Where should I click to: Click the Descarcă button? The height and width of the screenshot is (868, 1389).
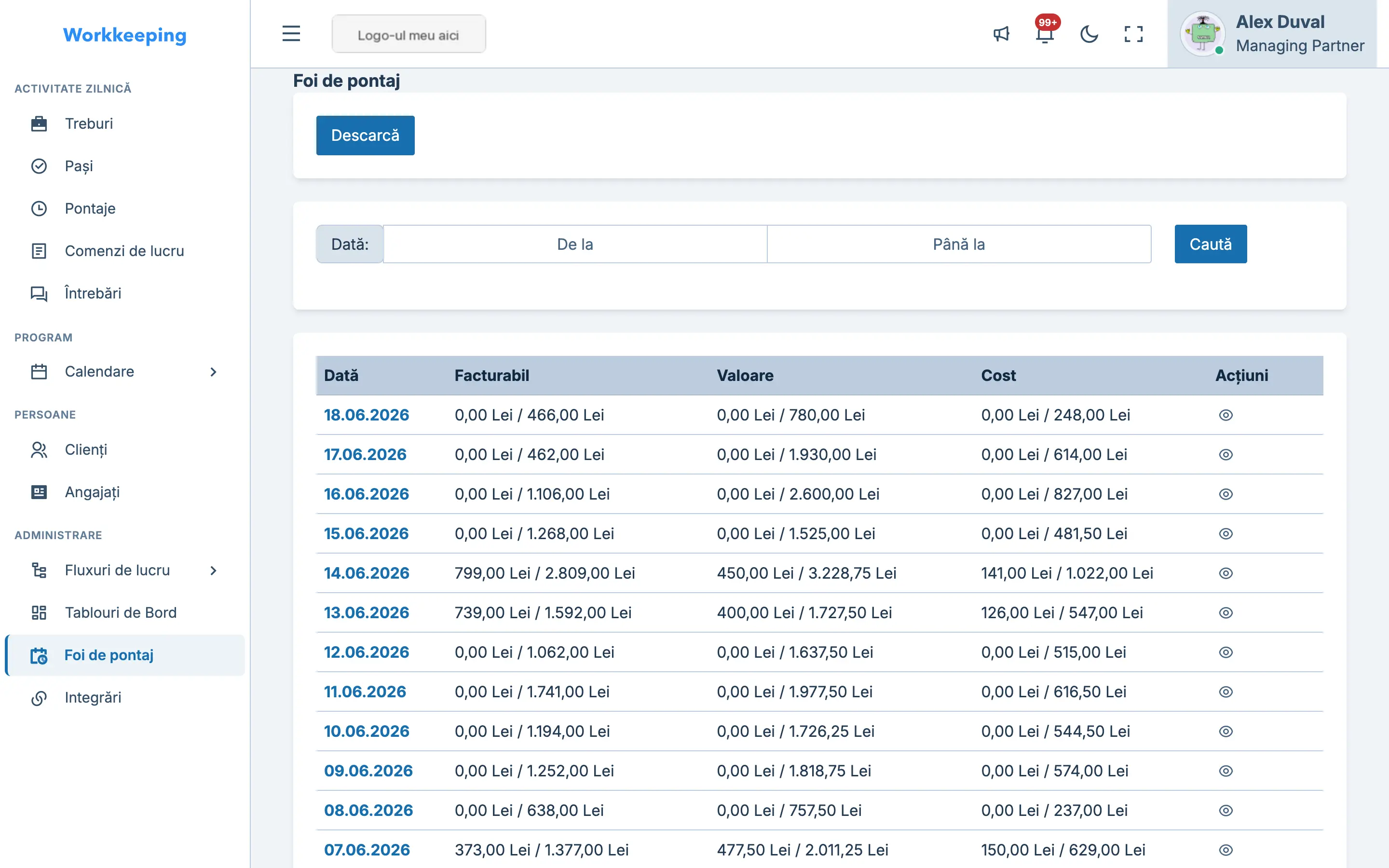pos(365,136)
